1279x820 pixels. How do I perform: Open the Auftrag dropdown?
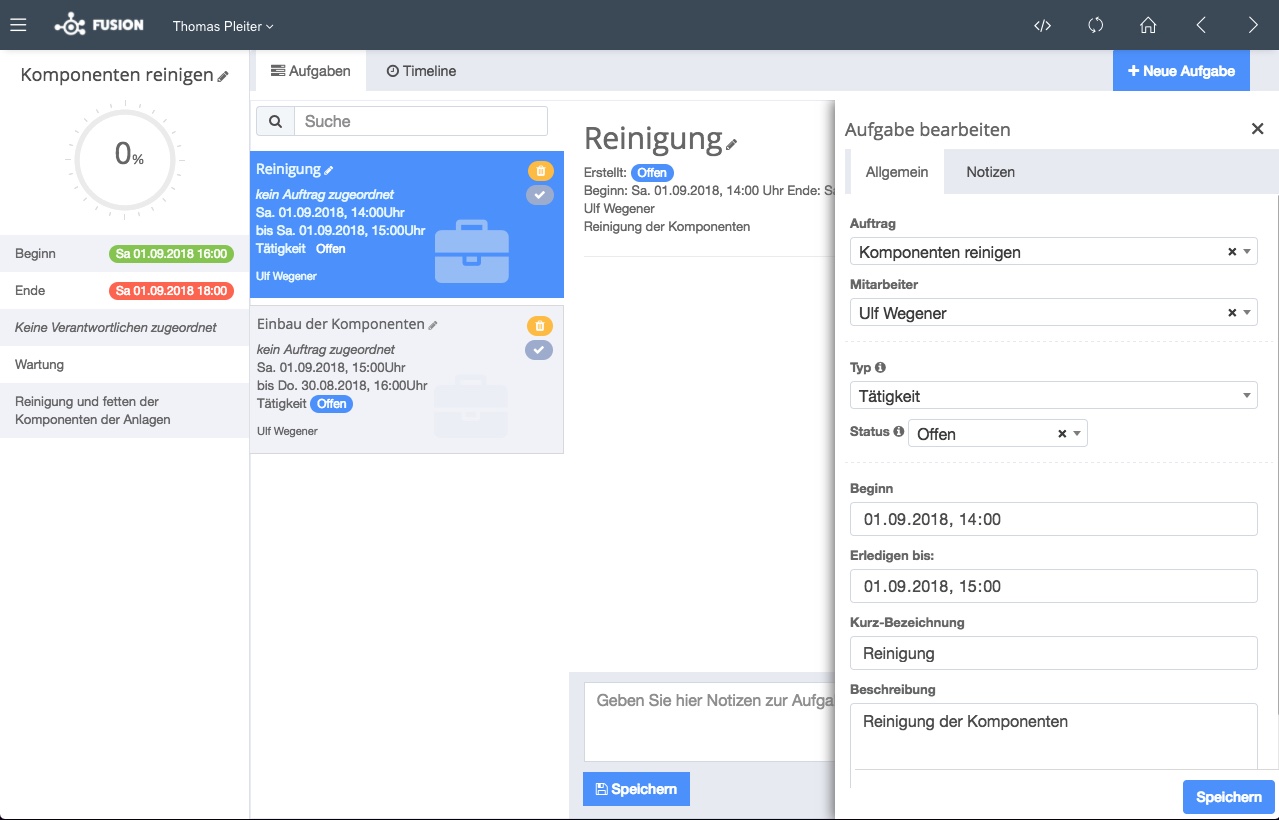point(1054,252)
